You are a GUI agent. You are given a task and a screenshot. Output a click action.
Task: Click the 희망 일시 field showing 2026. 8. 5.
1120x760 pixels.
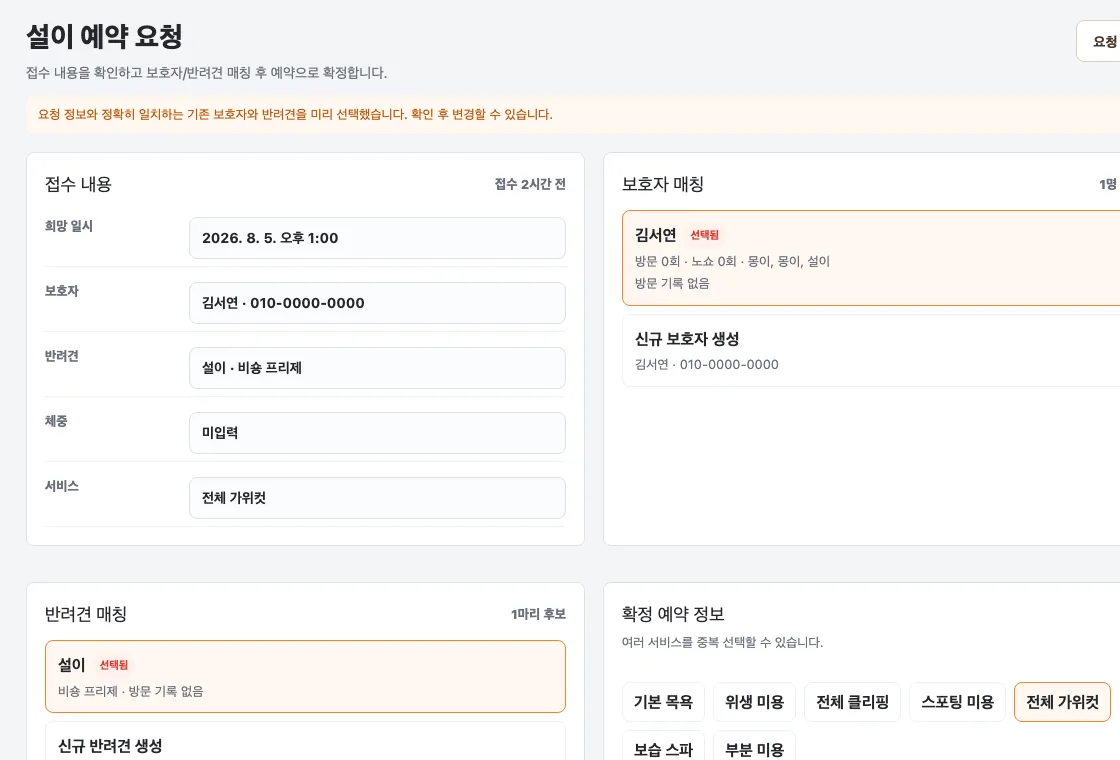377,238
